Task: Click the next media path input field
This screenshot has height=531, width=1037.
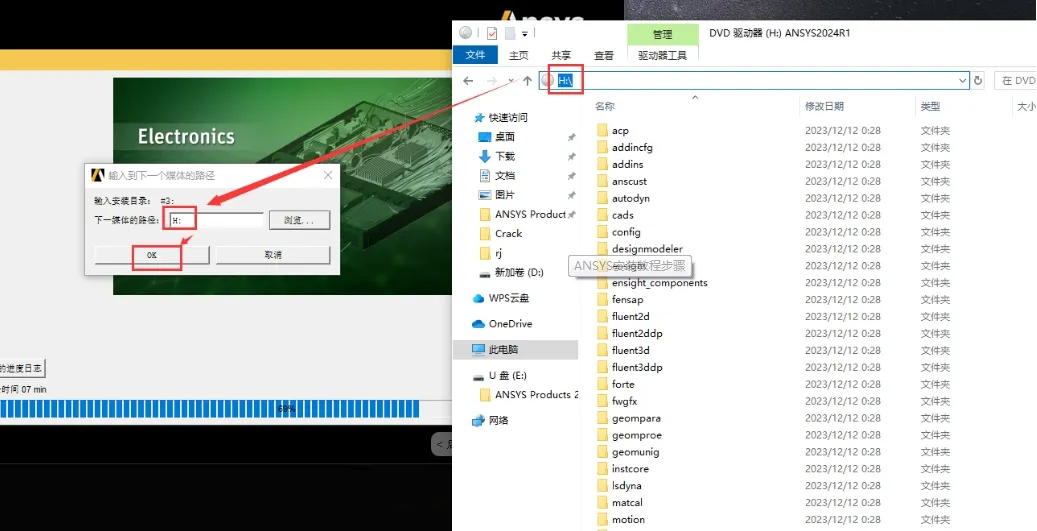Action: [x=216, y=220]
